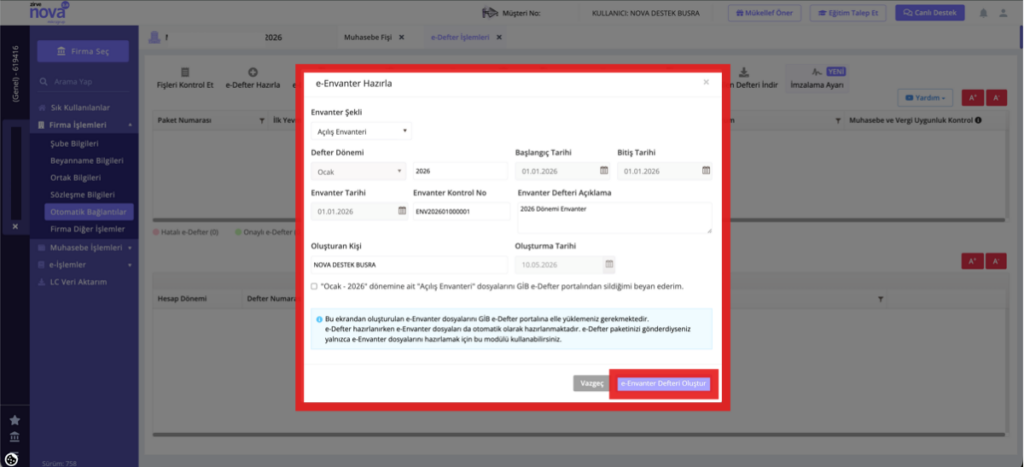Open the Envanter Tarihi calendar icon
This screenshot has height=467, width=1024.
click(x=402, y=211)
